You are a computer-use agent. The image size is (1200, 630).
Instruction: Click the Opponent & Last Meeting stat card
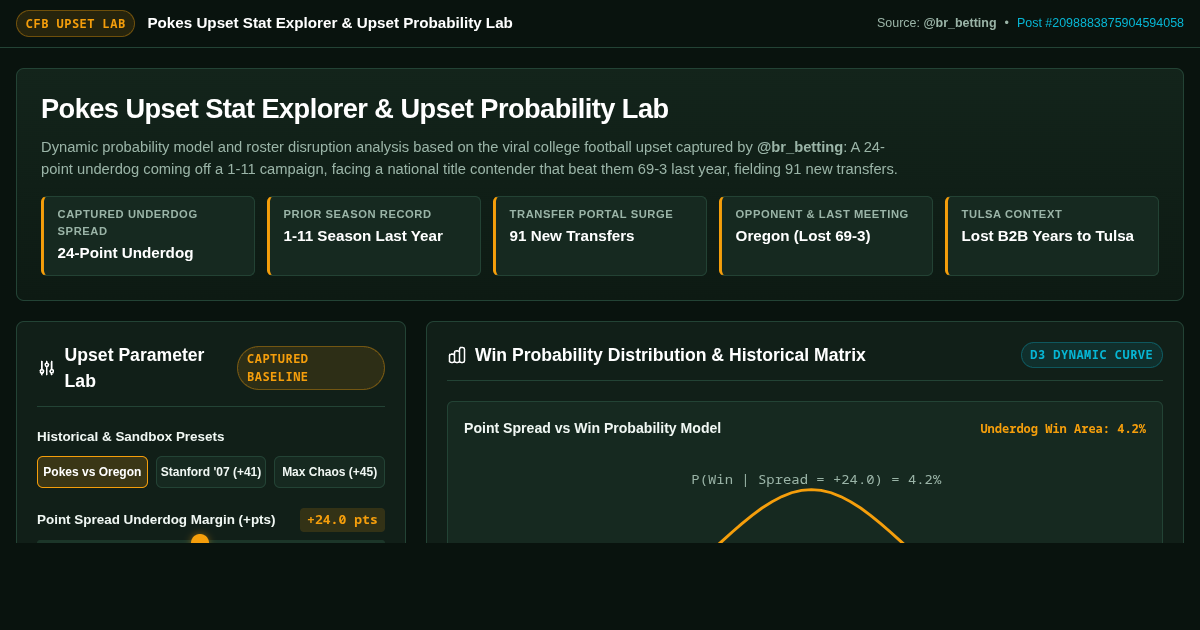[x=826, y=236]
